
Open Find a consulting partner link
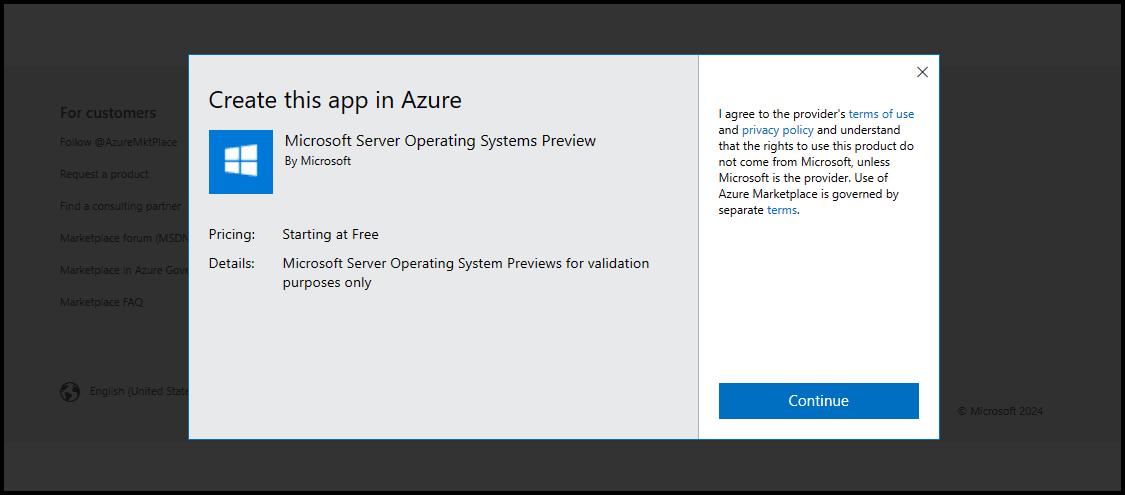point(120,206)
